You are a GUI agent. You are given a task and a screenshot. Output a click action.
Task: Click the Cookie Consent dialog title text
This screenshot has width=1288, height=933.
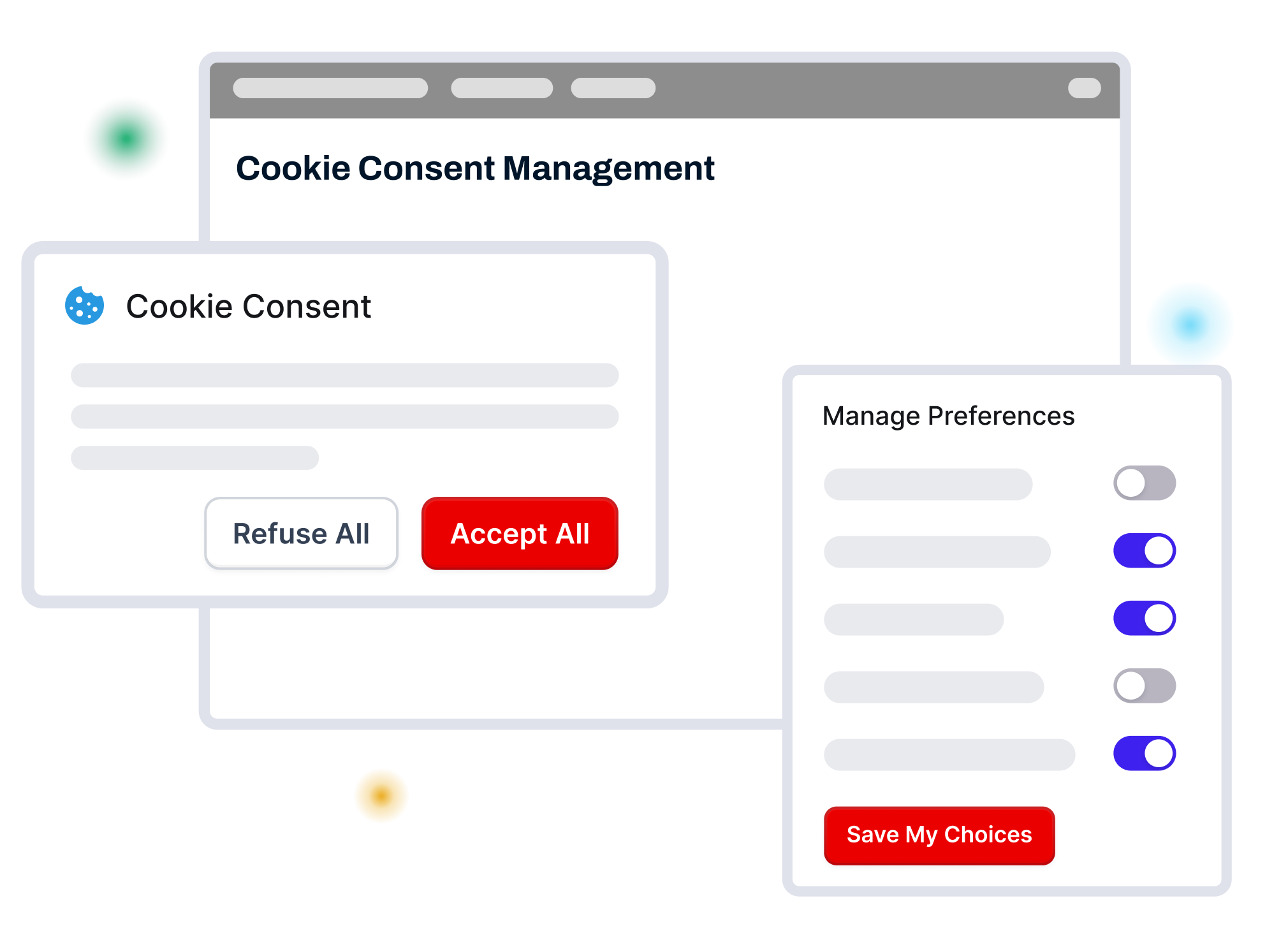pos(248,306)
